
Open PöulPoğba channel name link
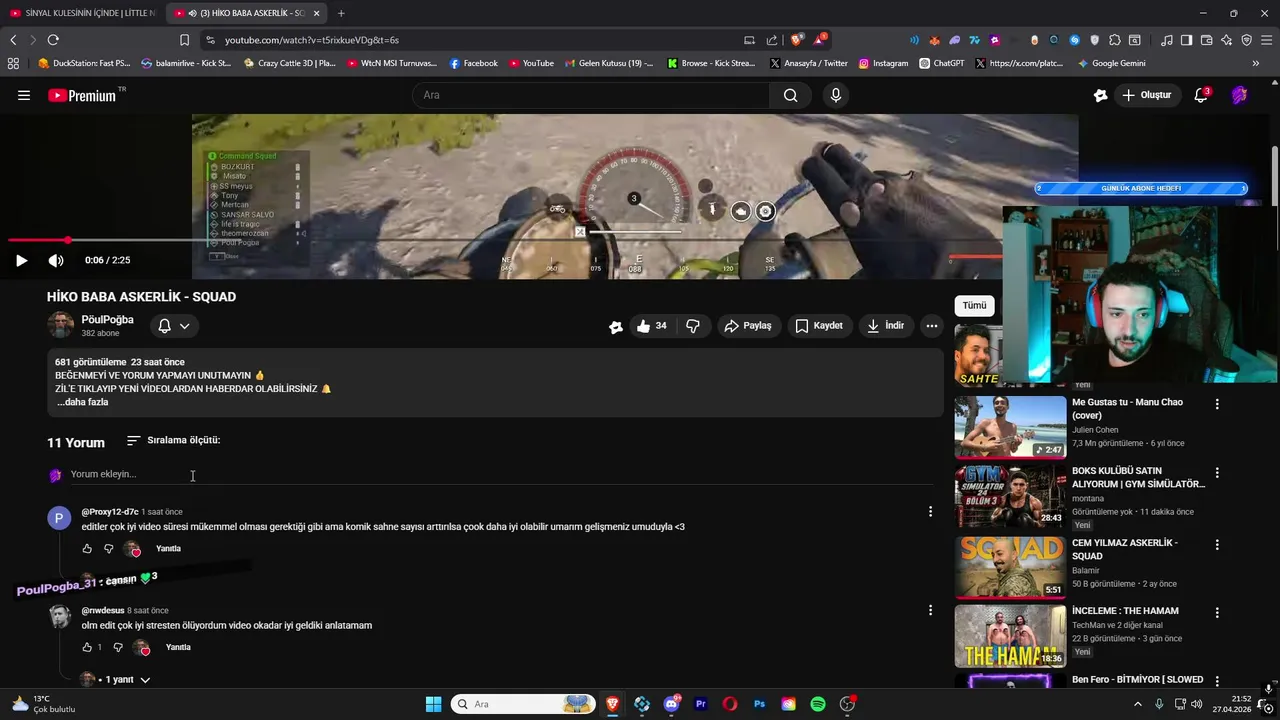click(107, 320)
